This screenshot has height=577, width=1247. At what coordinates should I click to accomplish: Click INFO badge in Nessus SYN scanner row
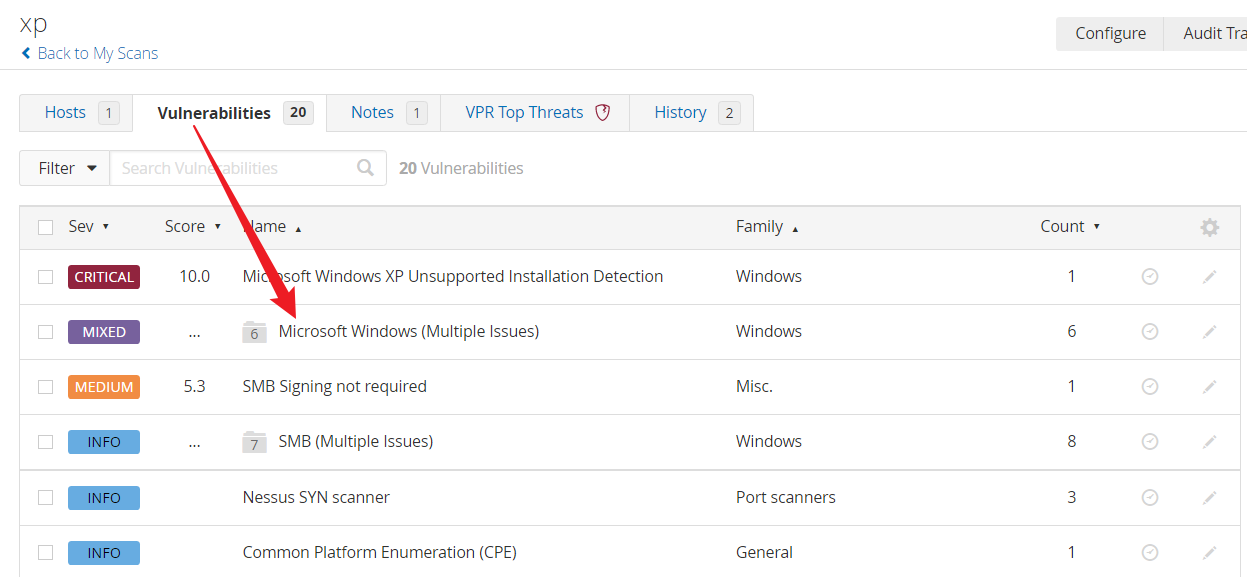tap(104, 498)
